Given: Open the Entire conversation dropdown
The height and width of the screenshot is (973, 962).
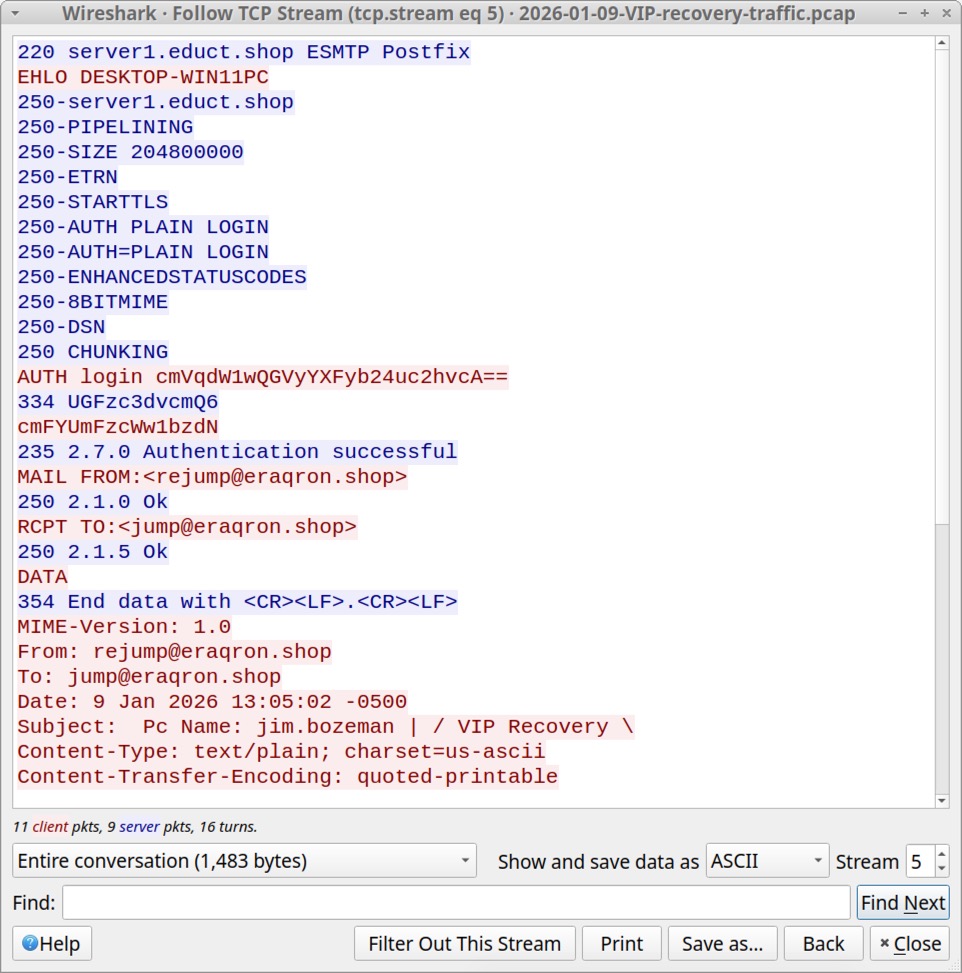Looking at the screenshot, I should tap(245, 861).
